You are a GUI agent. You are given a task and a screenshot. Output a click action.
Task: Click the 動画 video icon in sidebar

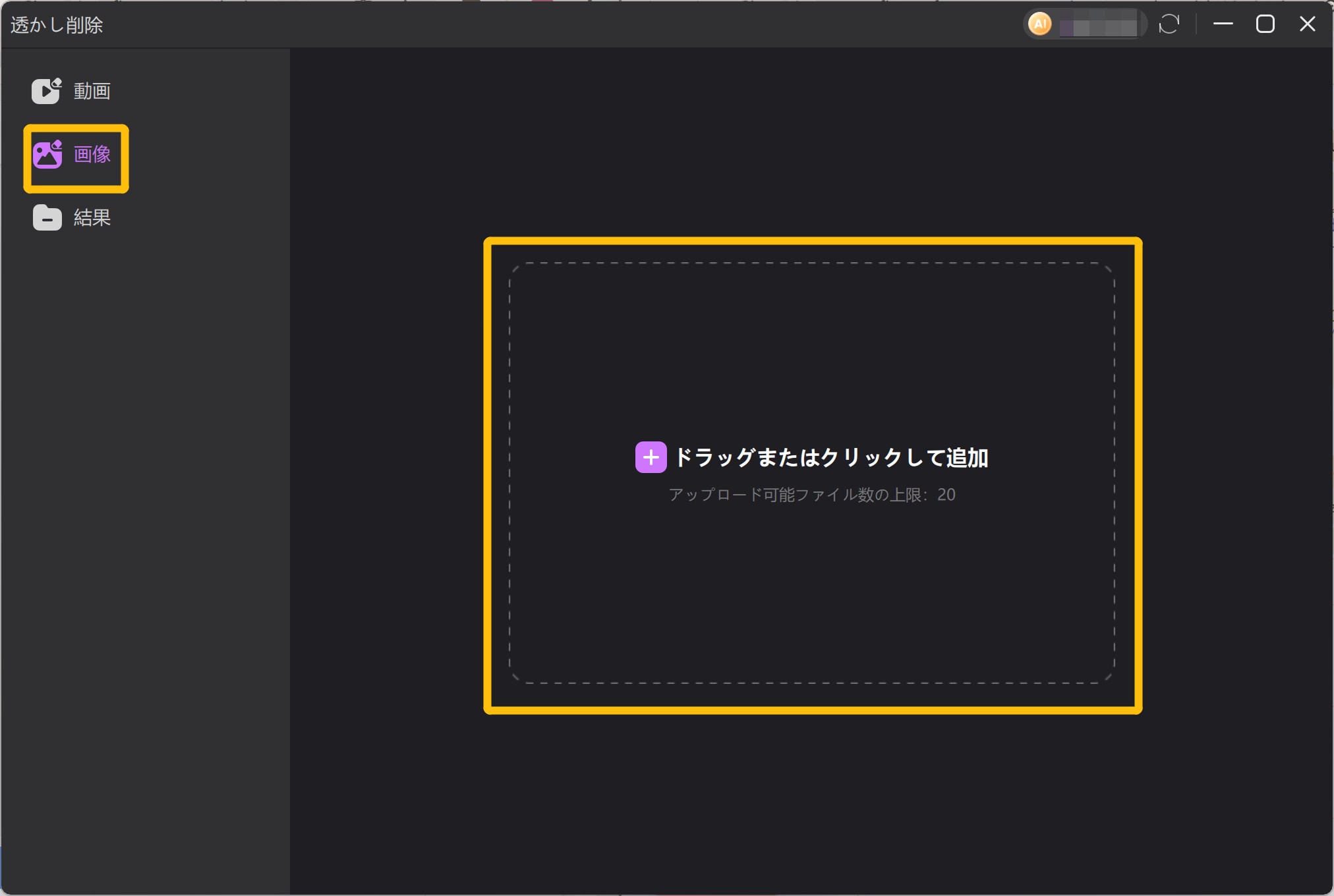tap(46, 91)
